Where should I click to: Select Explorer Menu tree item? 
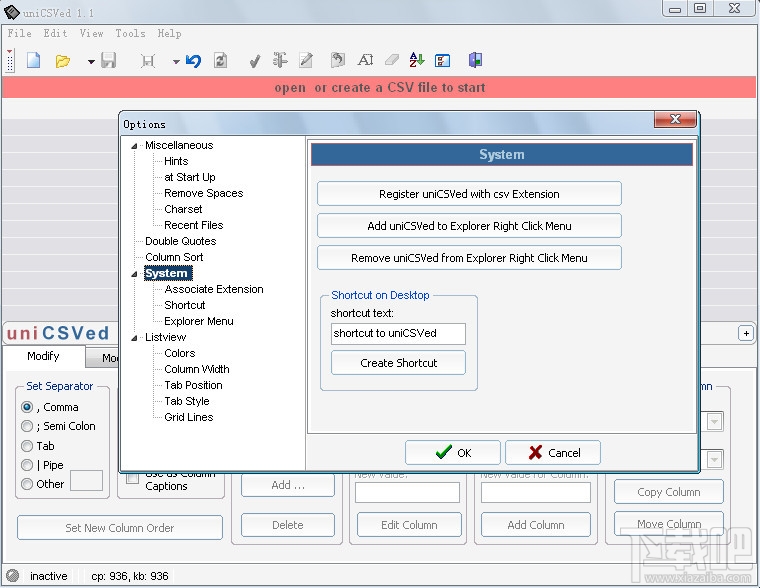(199, 321)
